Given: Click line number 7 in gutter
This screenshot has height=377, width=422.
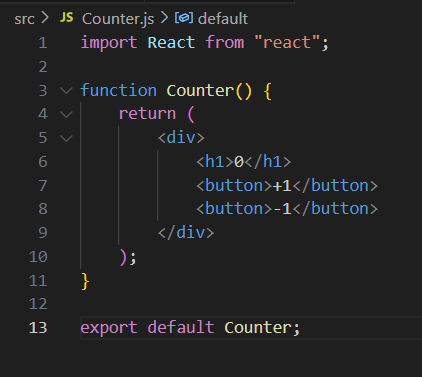Looking at the screenshot, I should coord(43,186).
